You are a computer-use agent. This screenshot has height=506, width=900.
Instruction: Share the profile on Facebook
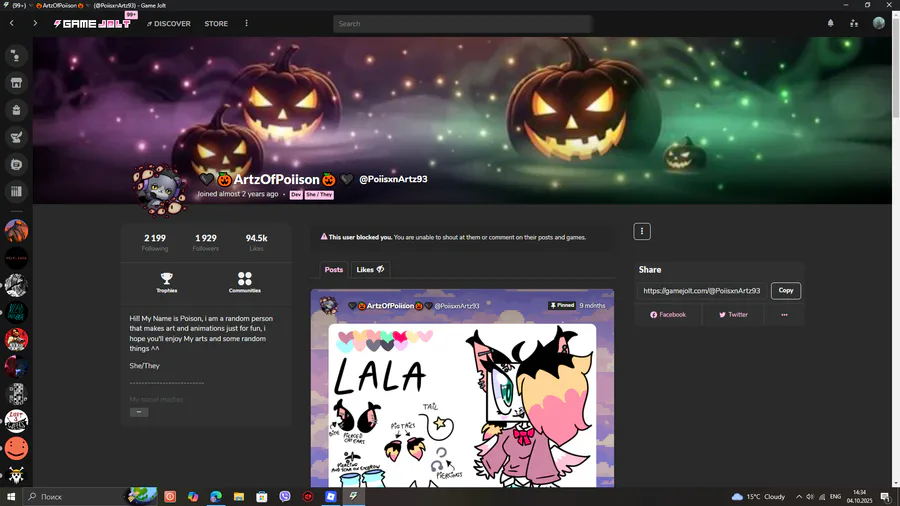pos(668,314)
